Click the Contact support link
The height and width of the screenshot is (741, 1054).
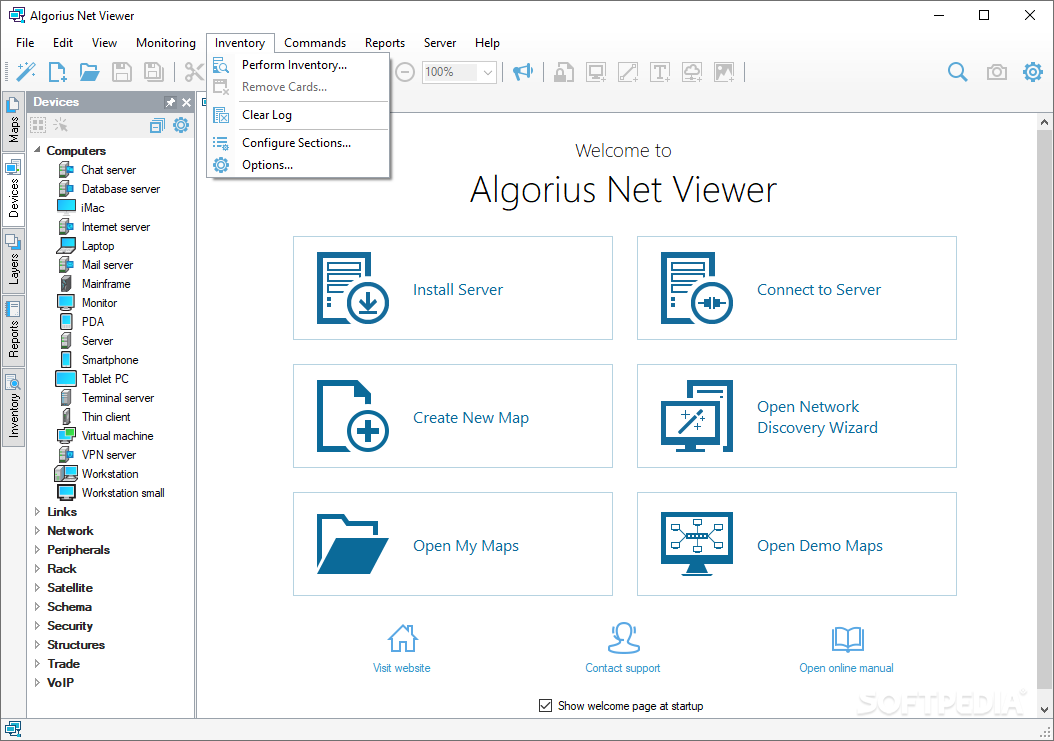pyautogui.click(x=623, y=668)
